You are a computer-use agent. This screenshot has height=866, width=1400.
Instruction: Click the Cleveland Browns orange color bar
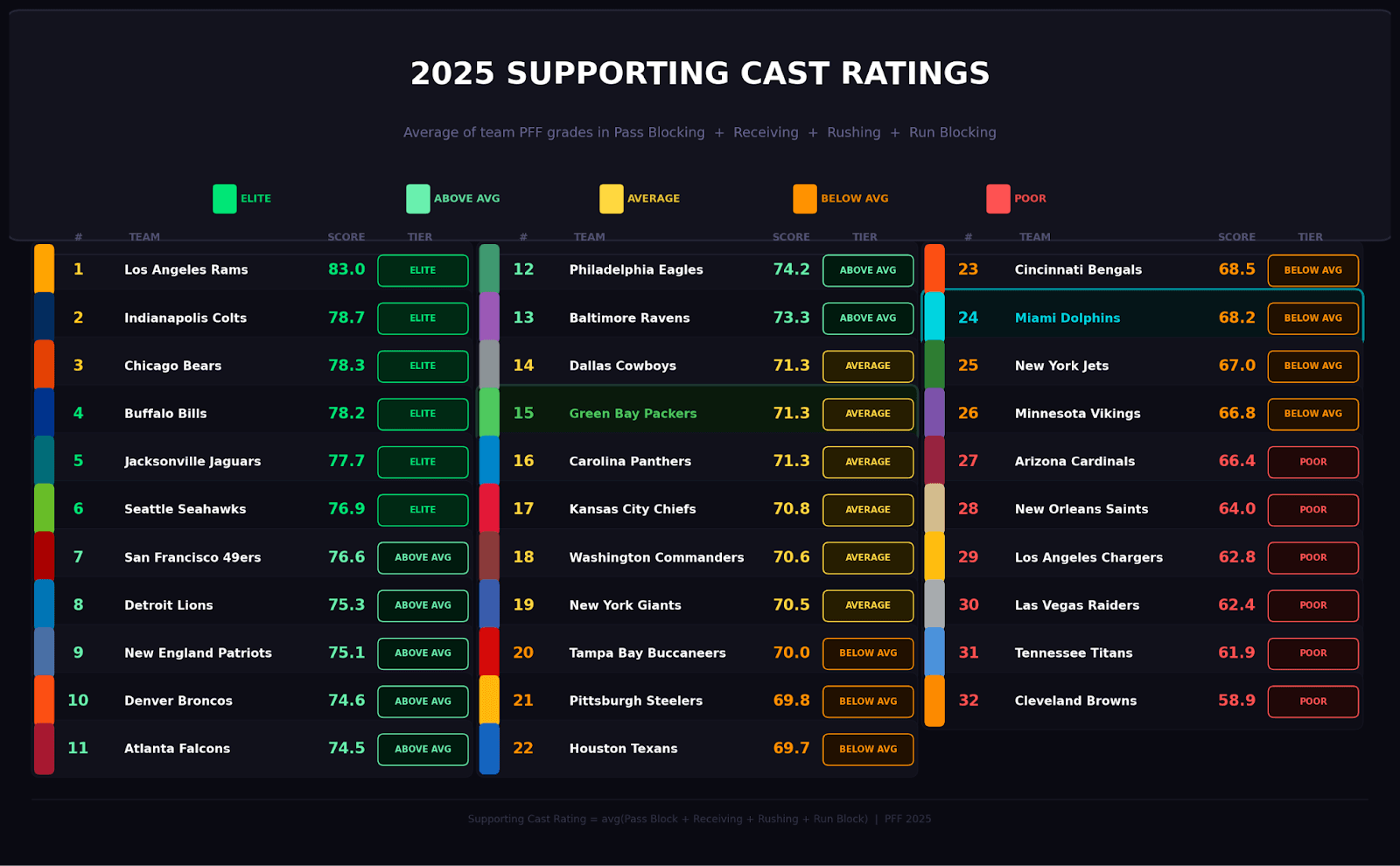pos(934,701)
